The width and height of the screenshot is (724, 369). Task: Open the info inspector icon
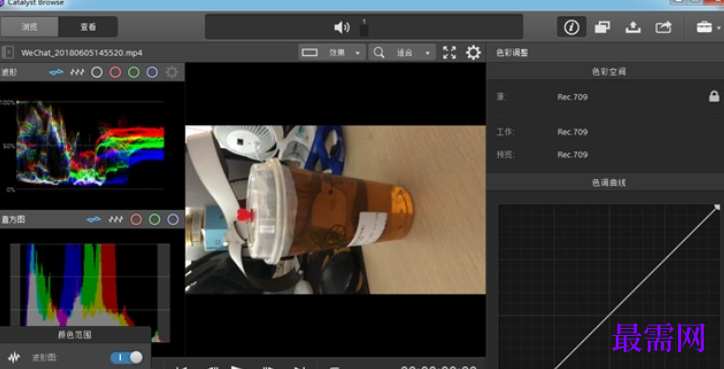point(572,27)
